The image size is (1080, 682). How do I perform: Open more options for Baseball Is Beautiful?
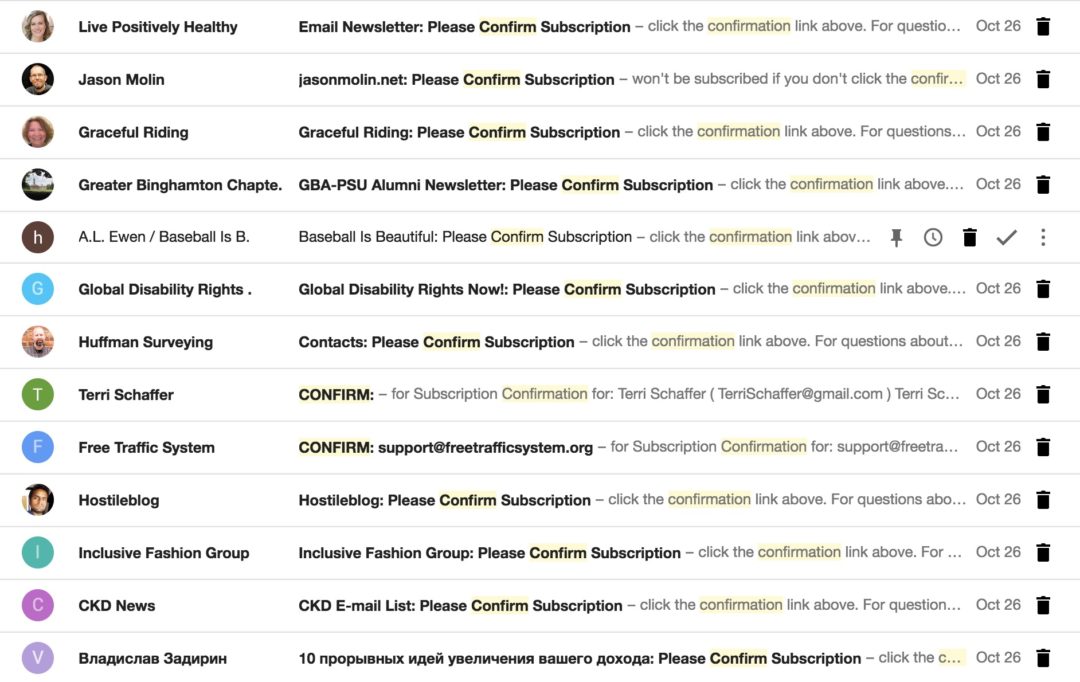(x=1043, y=237)
